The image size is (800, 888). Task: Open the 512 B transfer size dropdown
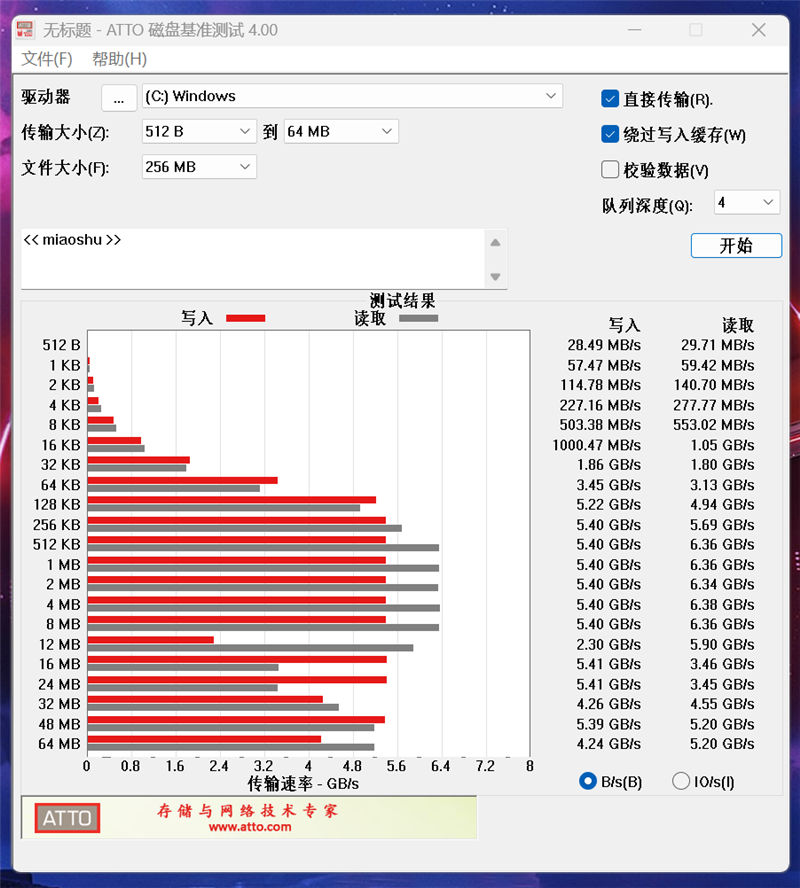click(199, 132)
